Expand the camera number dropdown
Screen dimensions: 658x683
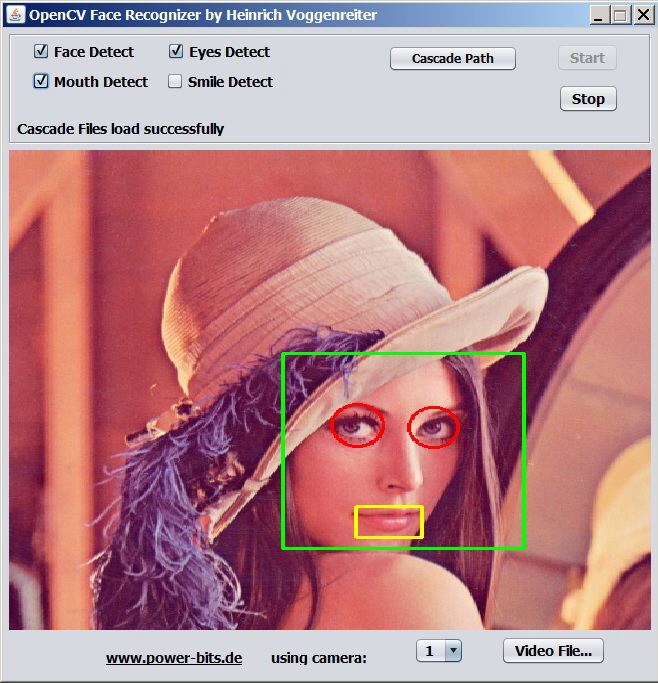click(452, 651)
